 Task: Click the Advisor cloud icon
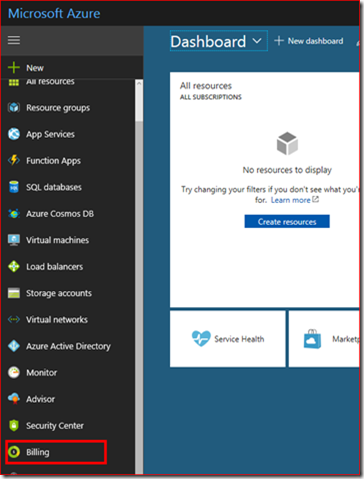[x=14, y=399]
